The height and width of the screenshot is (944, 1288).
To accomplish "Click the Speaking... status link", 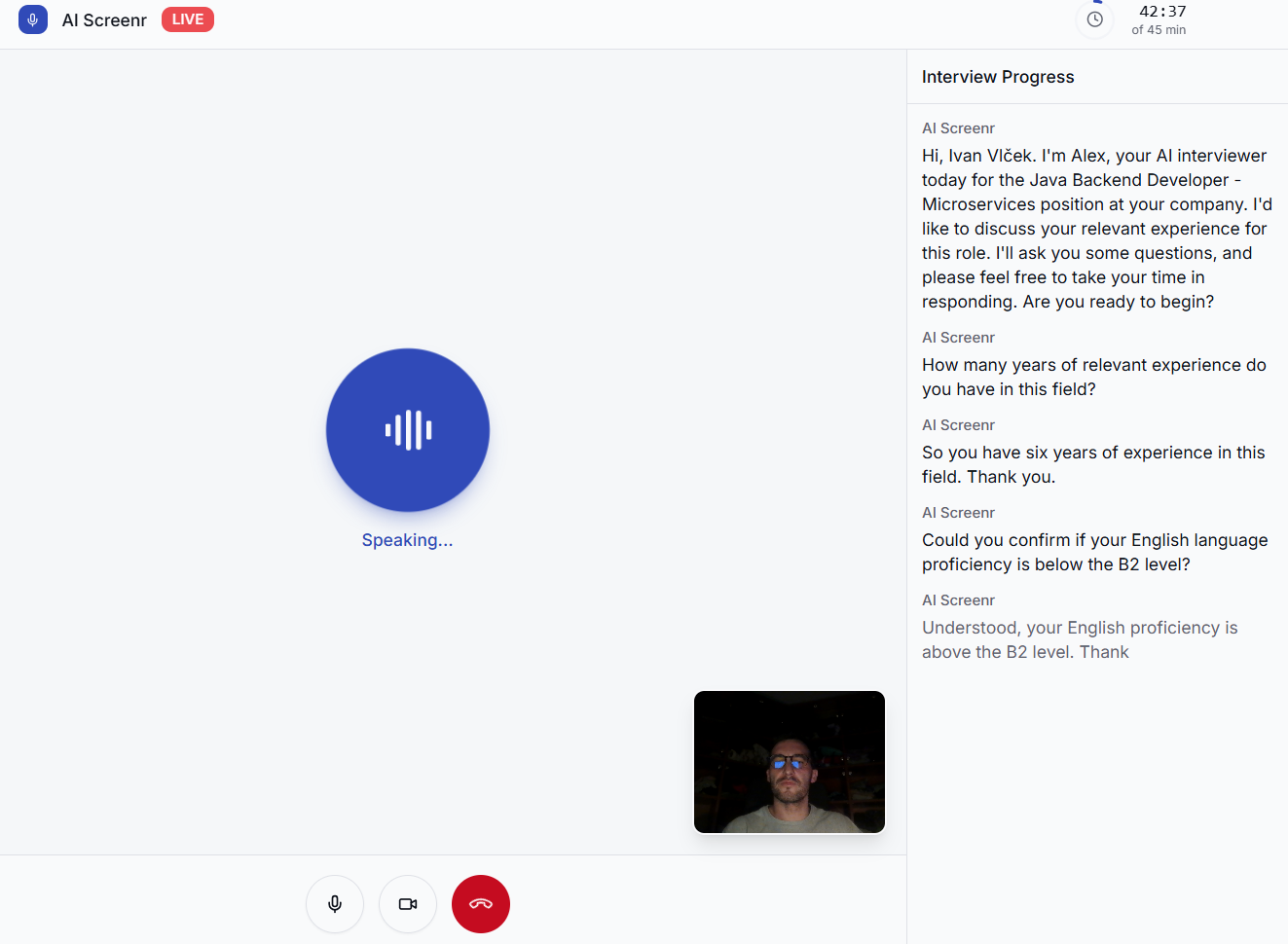I will (407, 539).
